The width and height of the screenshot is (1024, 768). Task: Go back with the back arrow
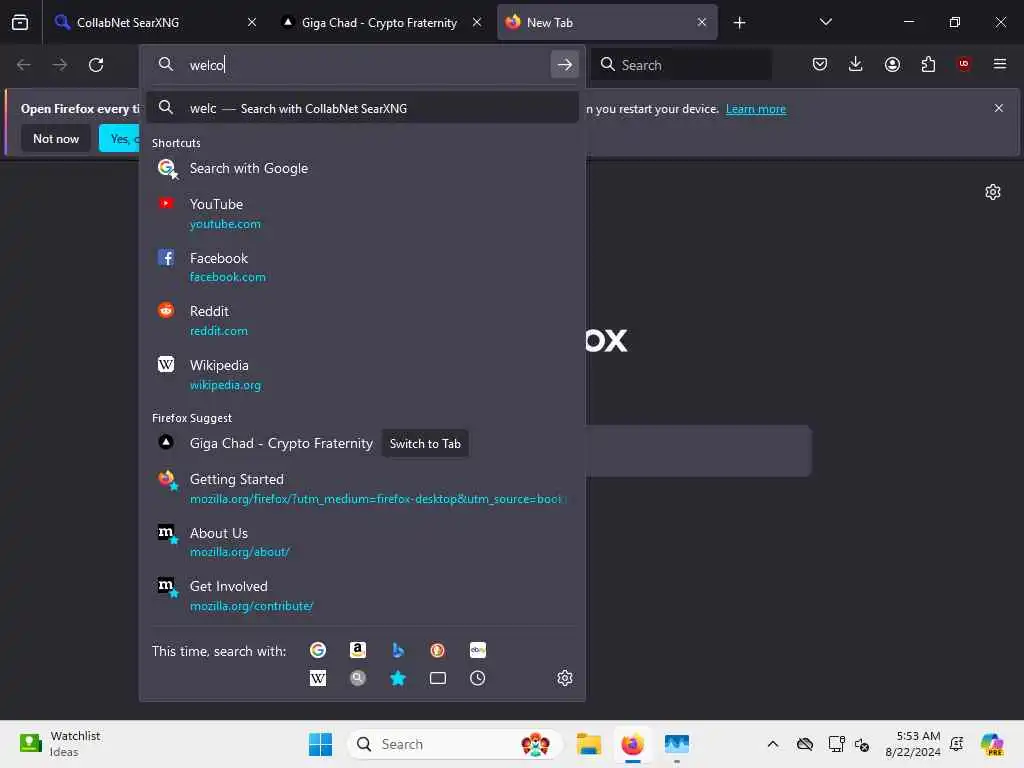(24, 65)
